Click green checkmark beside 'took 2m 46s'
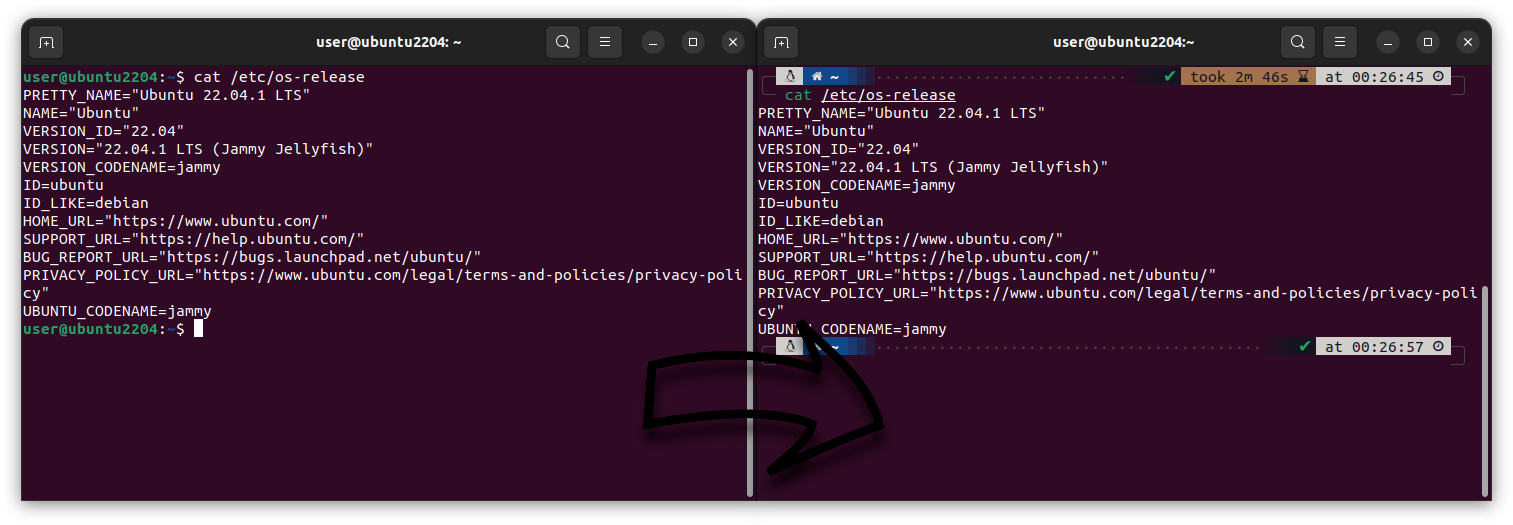Image resolution: width=1513 pixels, height=525 pixels. tap(1170, 76)
